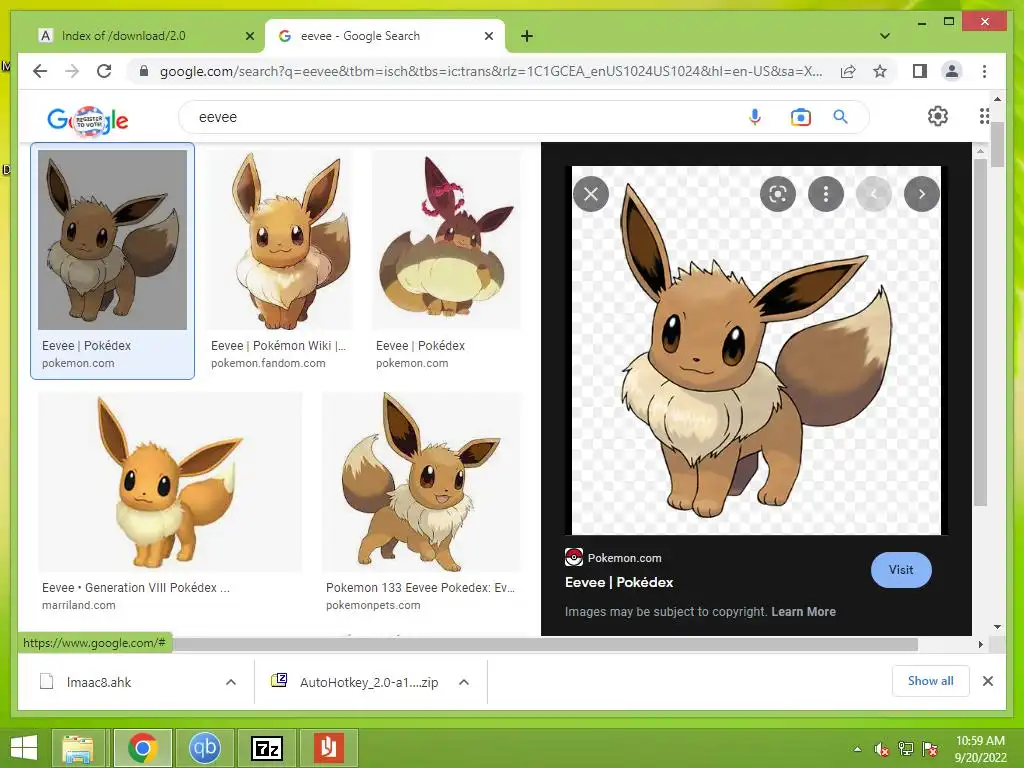Select the marriland.com Eevee thumbnail
Screen dimensions: 1024x768
pos(170,482)
